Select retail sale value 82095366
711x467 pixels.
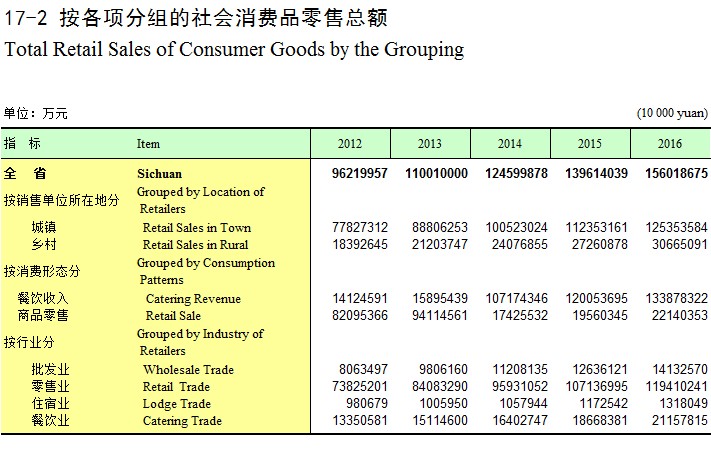(x=360, y=315)
